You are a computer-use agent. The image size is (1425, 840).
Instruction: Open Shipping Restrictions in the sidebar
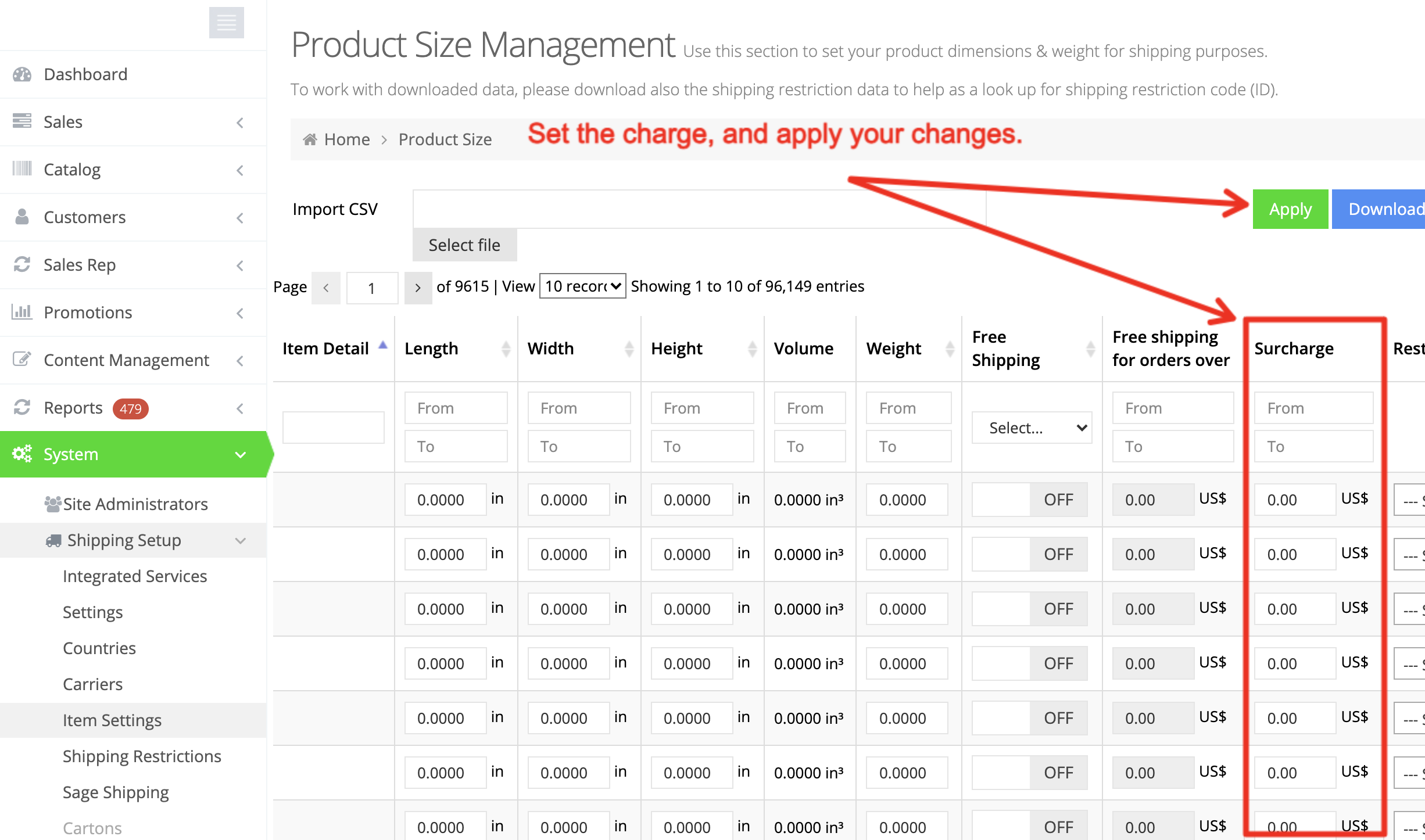pos(142,756)
